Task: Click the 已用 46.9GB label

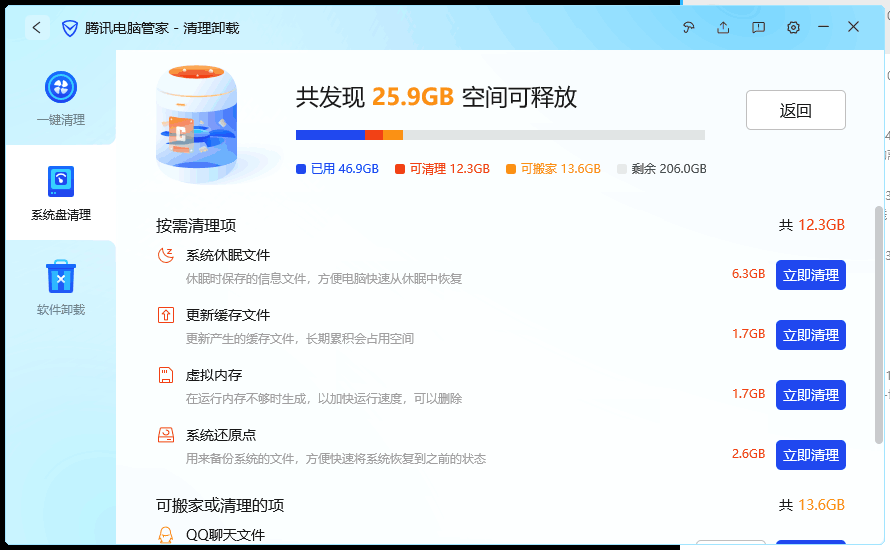Action: 345,169
